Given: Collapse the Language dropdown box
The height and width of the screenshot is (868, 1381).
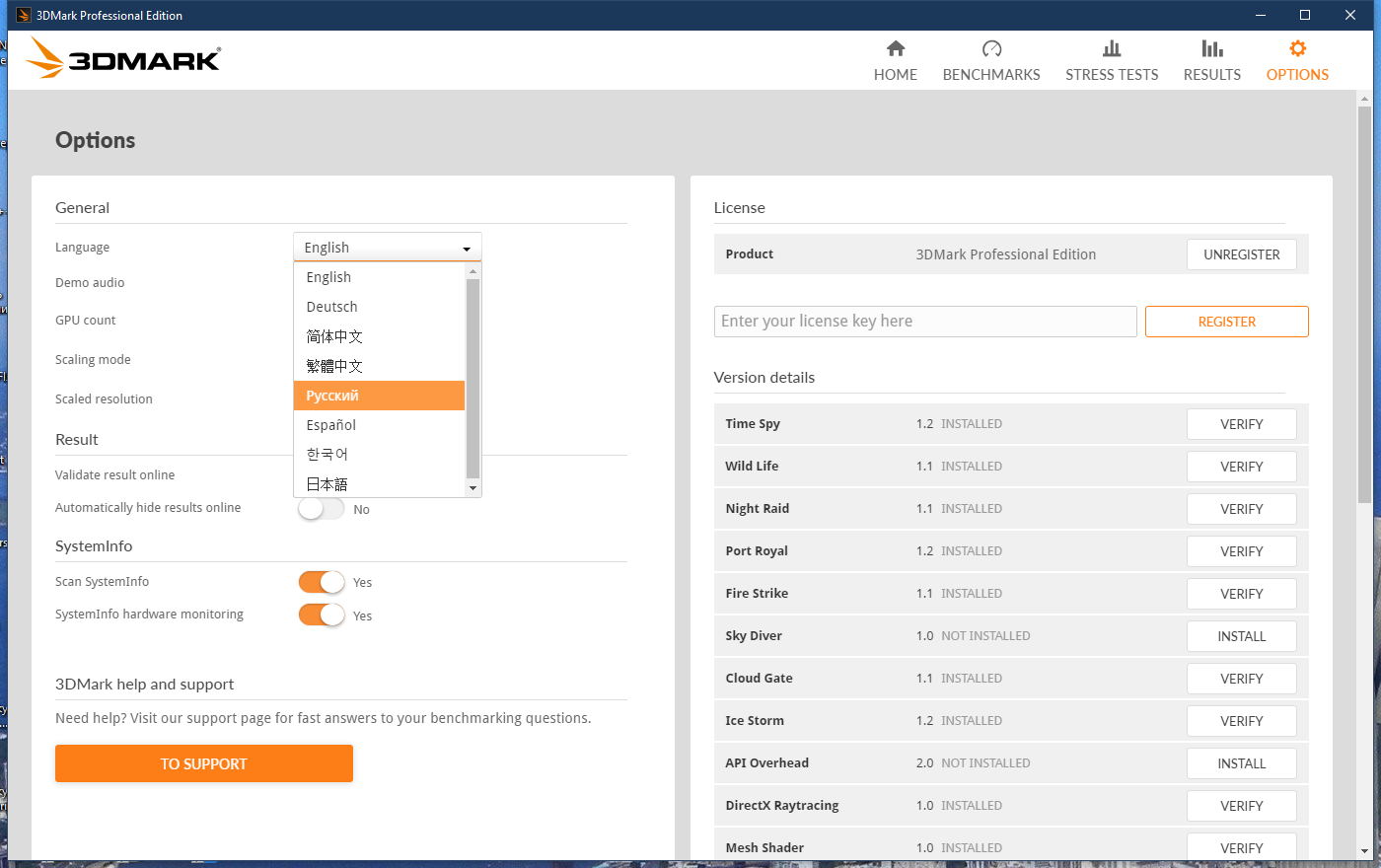Looking at the screenshot, I should [387, 248].
